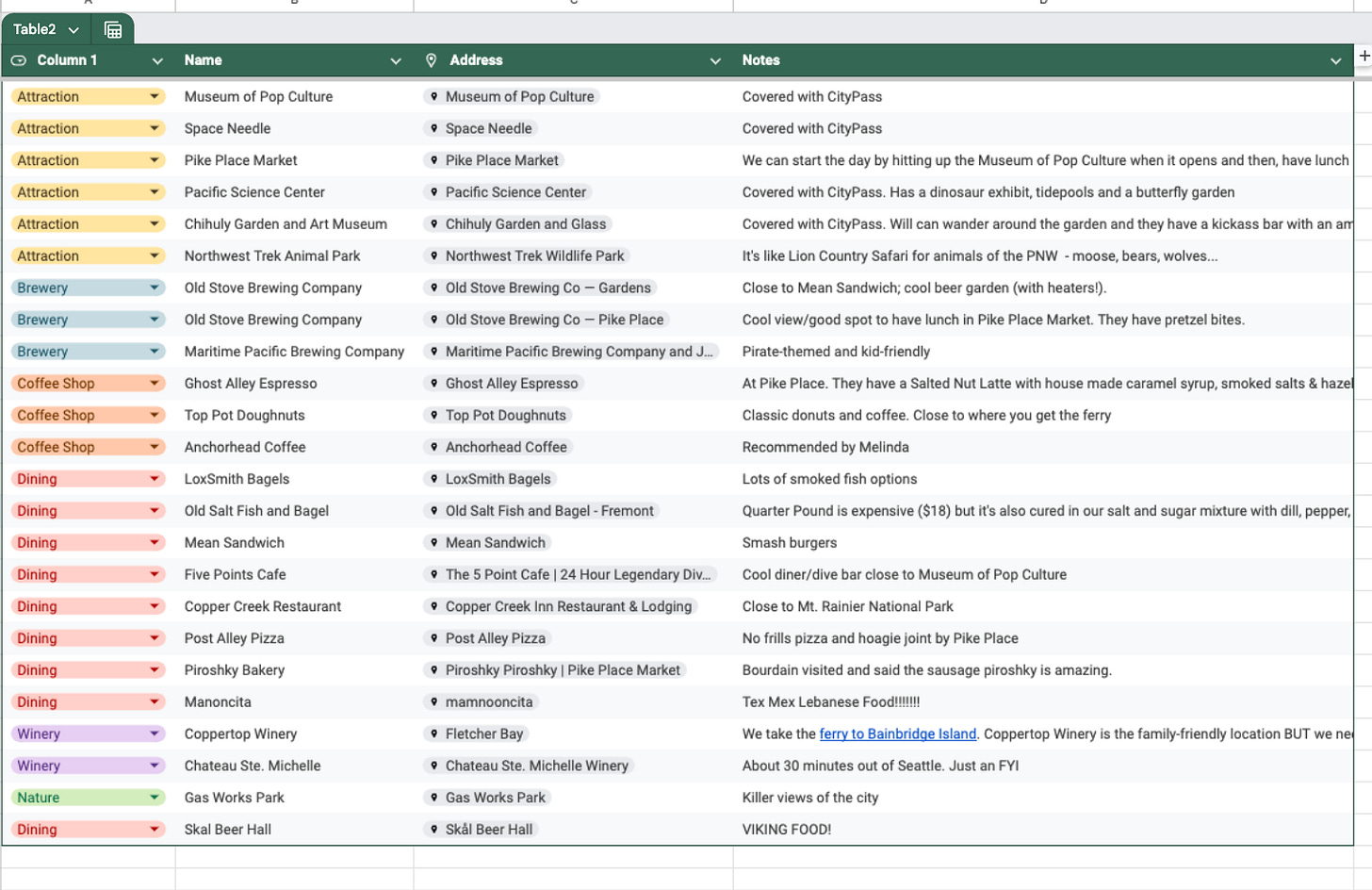The height and width of the screenshot is (890, 1372).
Task: Click the Mean Sandwich address chip
Action: 488,543
